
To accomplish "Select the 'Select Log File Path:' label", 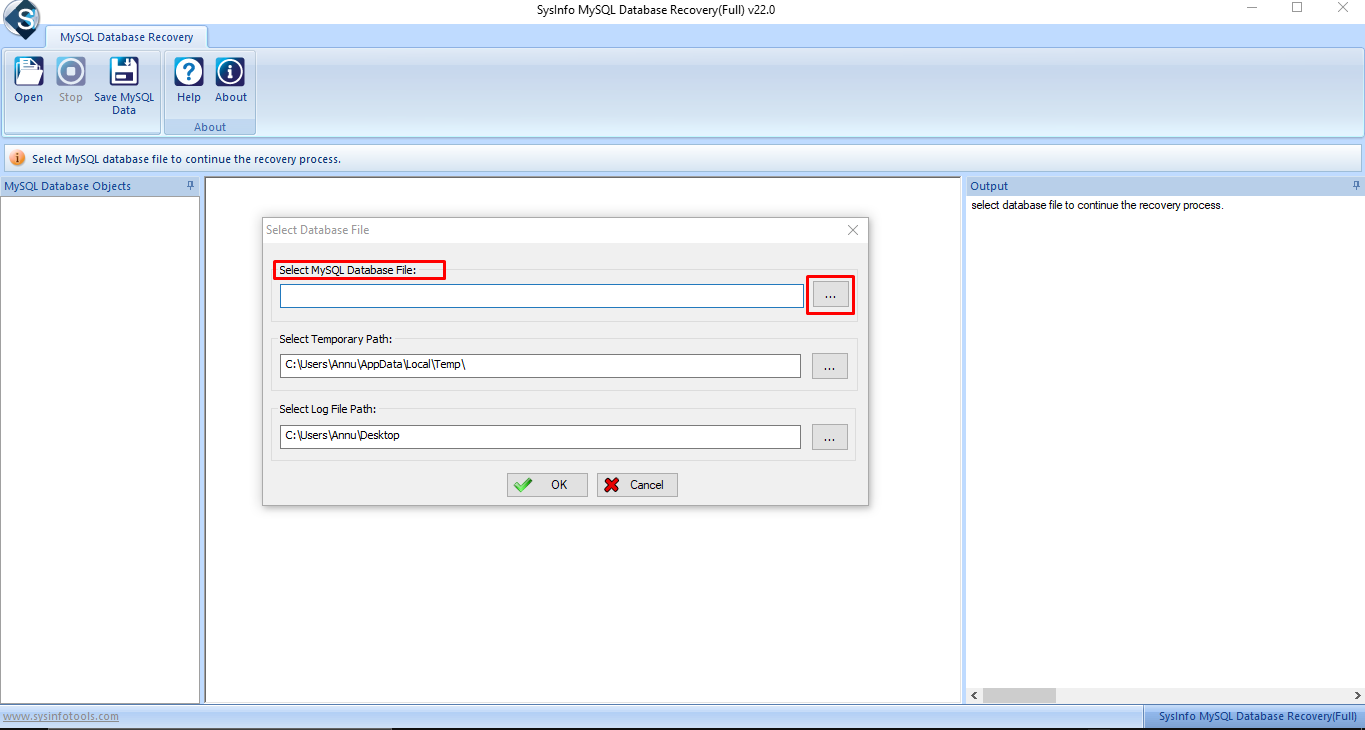I will 327,409.
